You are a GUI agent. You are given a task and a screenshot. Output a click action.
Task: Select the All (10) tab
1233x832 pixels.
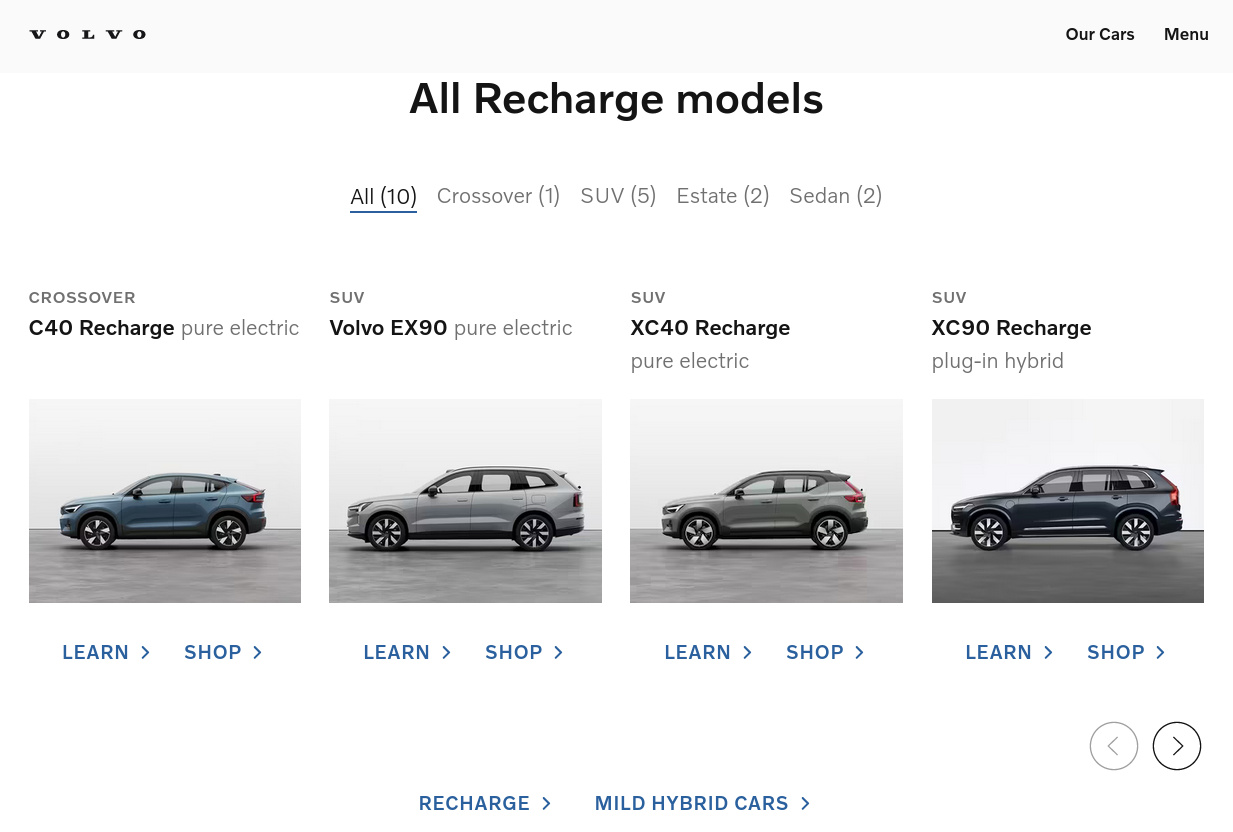coord(383,196)
